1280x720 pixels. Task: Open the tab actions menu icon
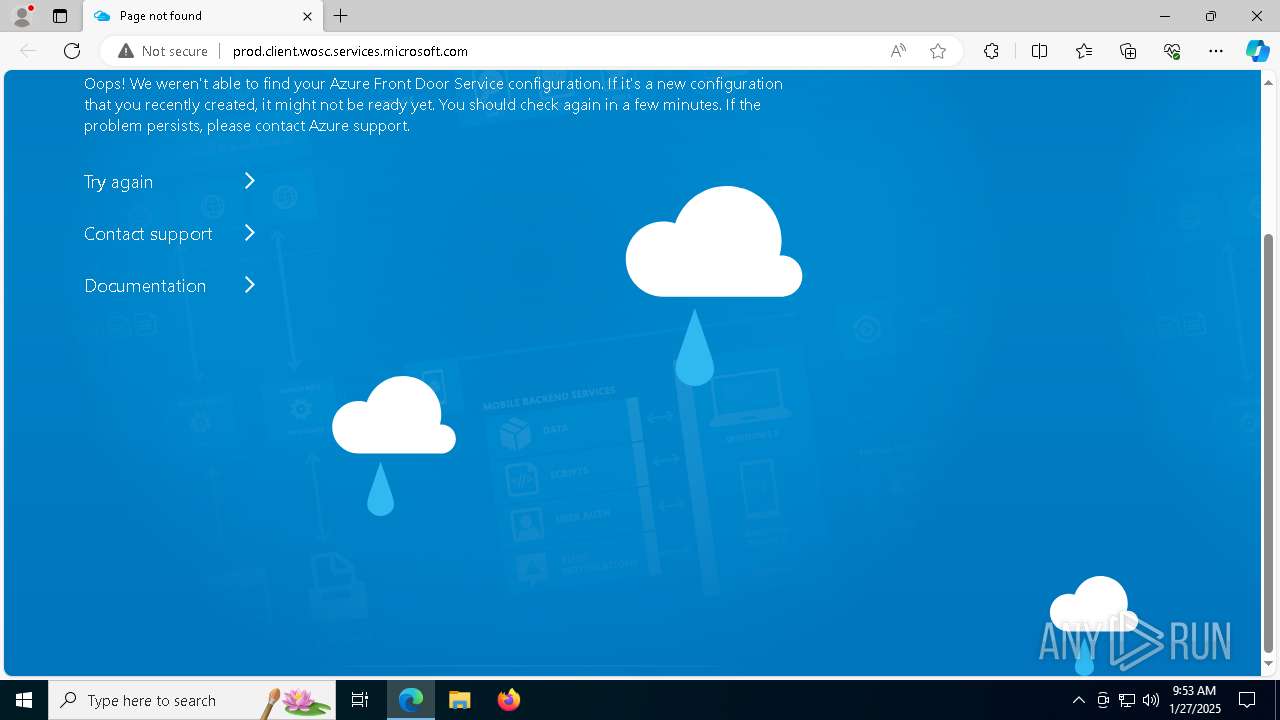point(60,16)
